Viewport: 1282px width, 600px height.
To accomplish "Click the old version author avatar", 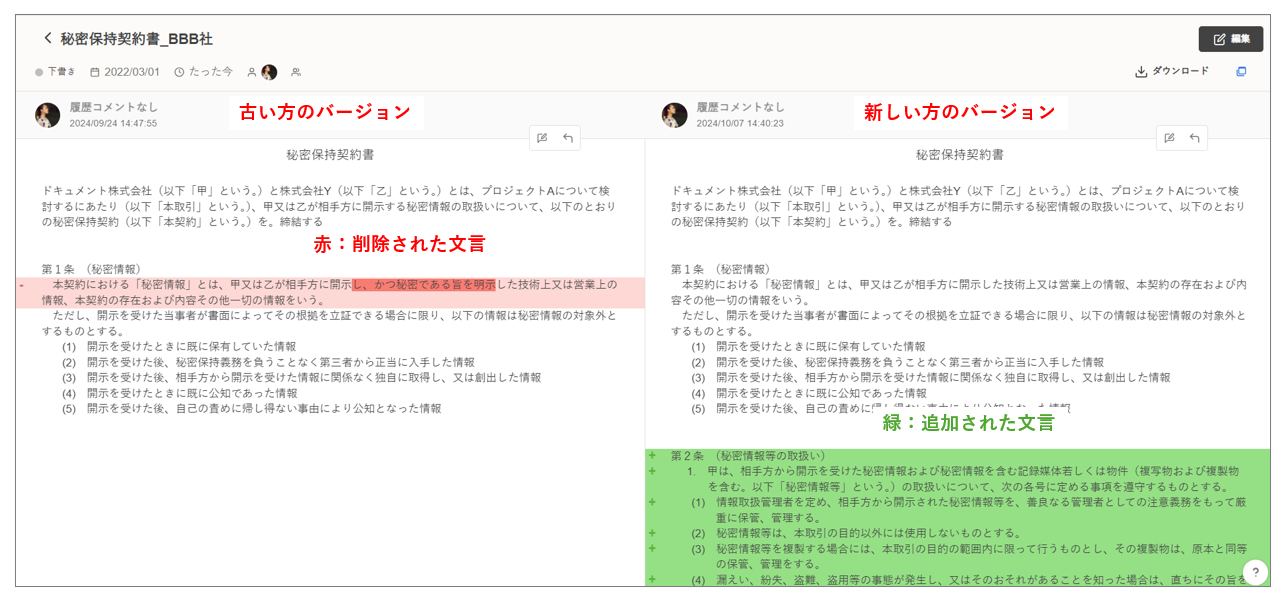I will pos(47,115).
